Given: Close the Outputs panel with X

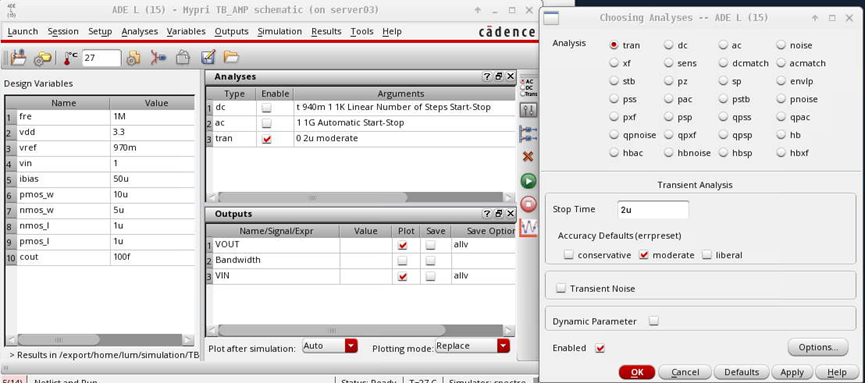Looking at the screenshot, I should [x=510, y=214].
